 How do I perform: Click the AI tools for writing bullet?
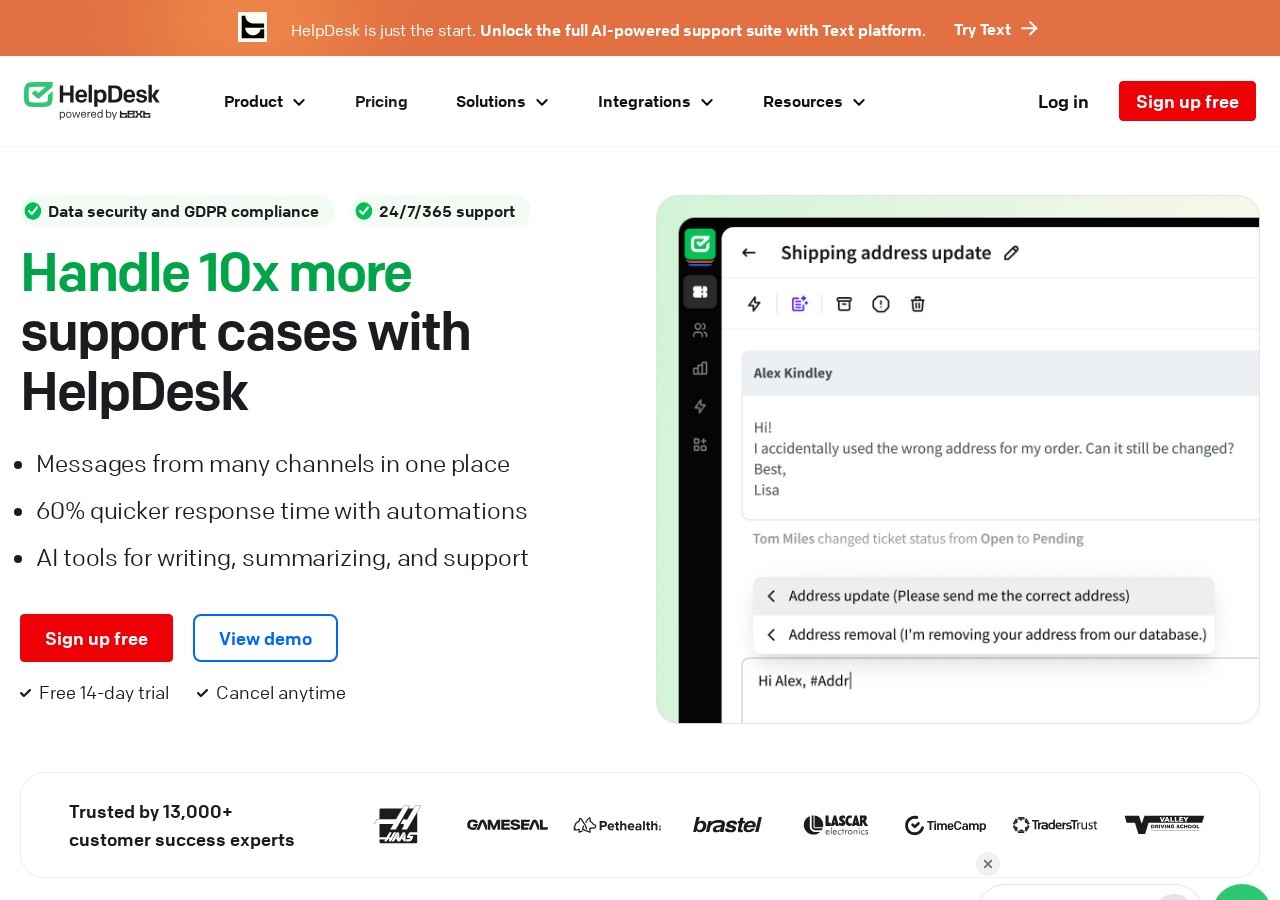click(x=282, y=558)
